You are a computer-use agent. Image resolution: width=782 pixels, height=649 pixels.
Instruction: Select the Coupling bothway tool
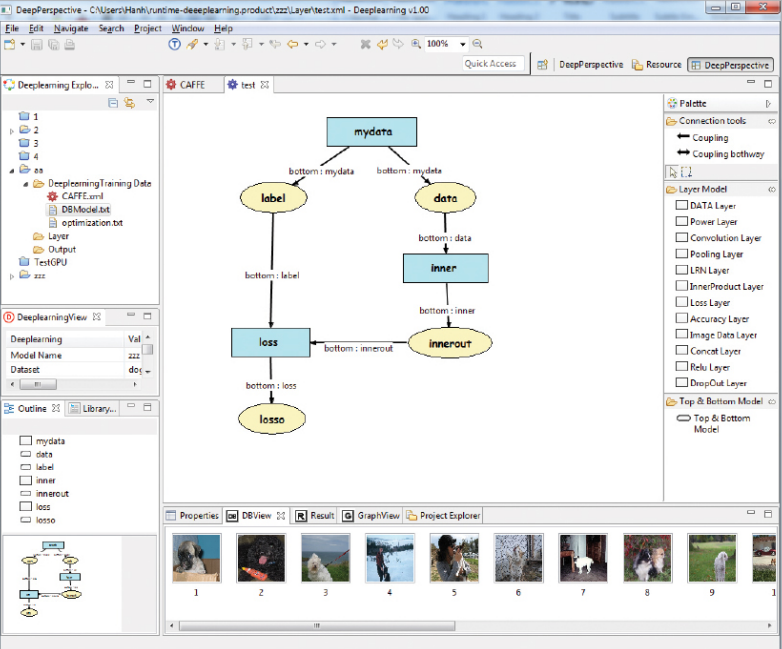tap(727, 154)
